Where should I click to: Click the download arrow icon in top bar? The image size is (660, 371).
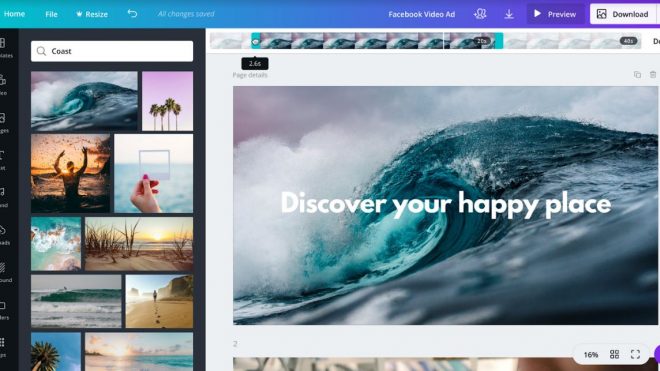tap(509, 14)
